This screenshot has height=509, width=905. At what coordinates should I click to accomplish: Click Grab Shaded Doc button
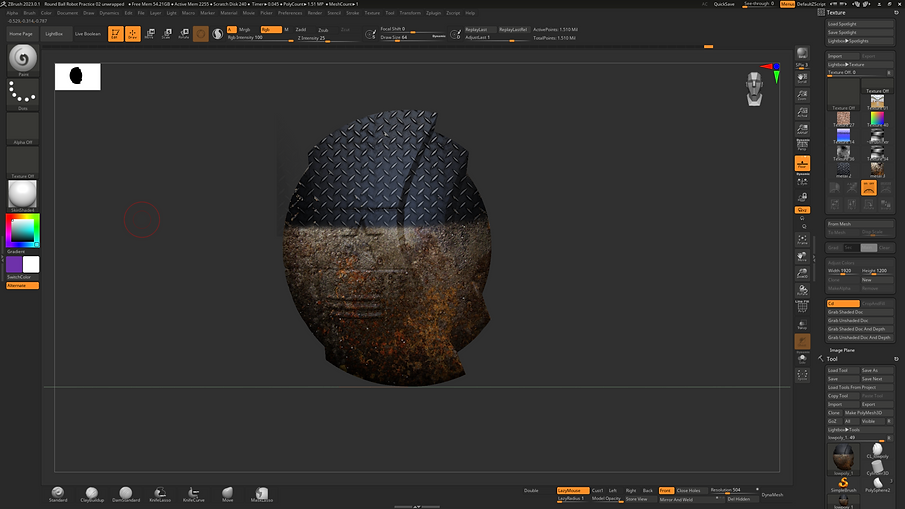(859, 312)
